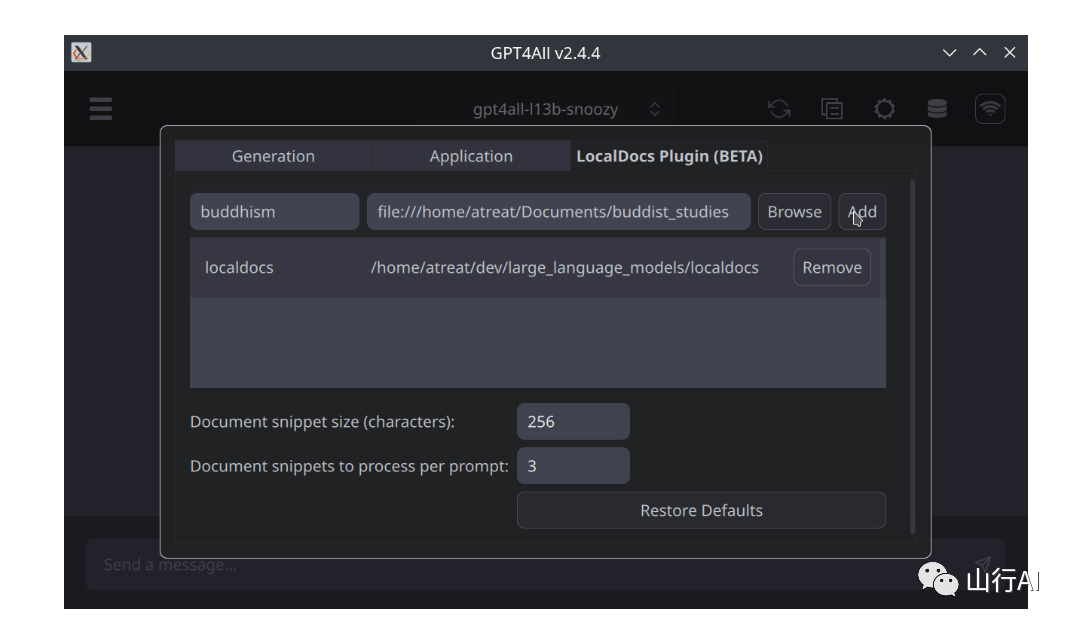
Task: Click the Restore Defaults button
Action: 701,510
